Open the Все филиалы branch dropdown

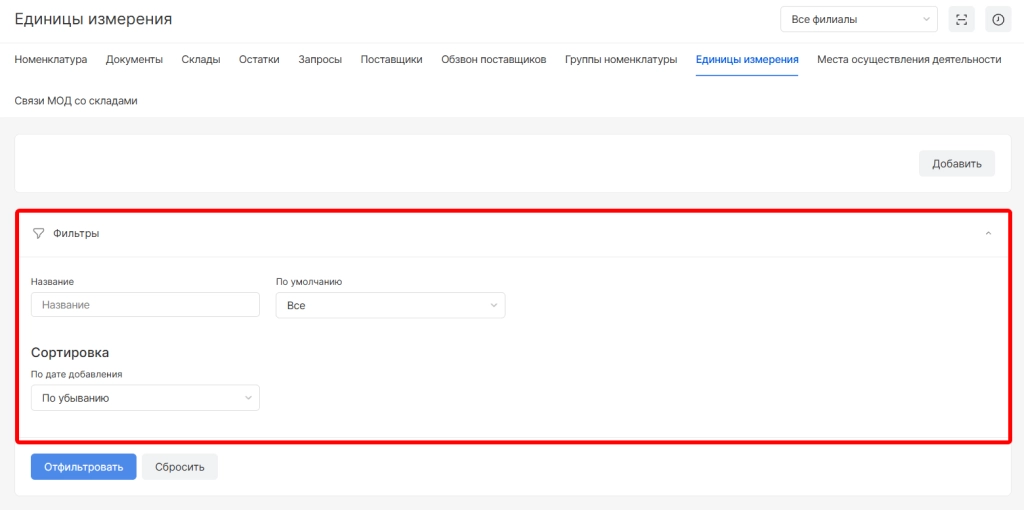(x=858, y=19)
